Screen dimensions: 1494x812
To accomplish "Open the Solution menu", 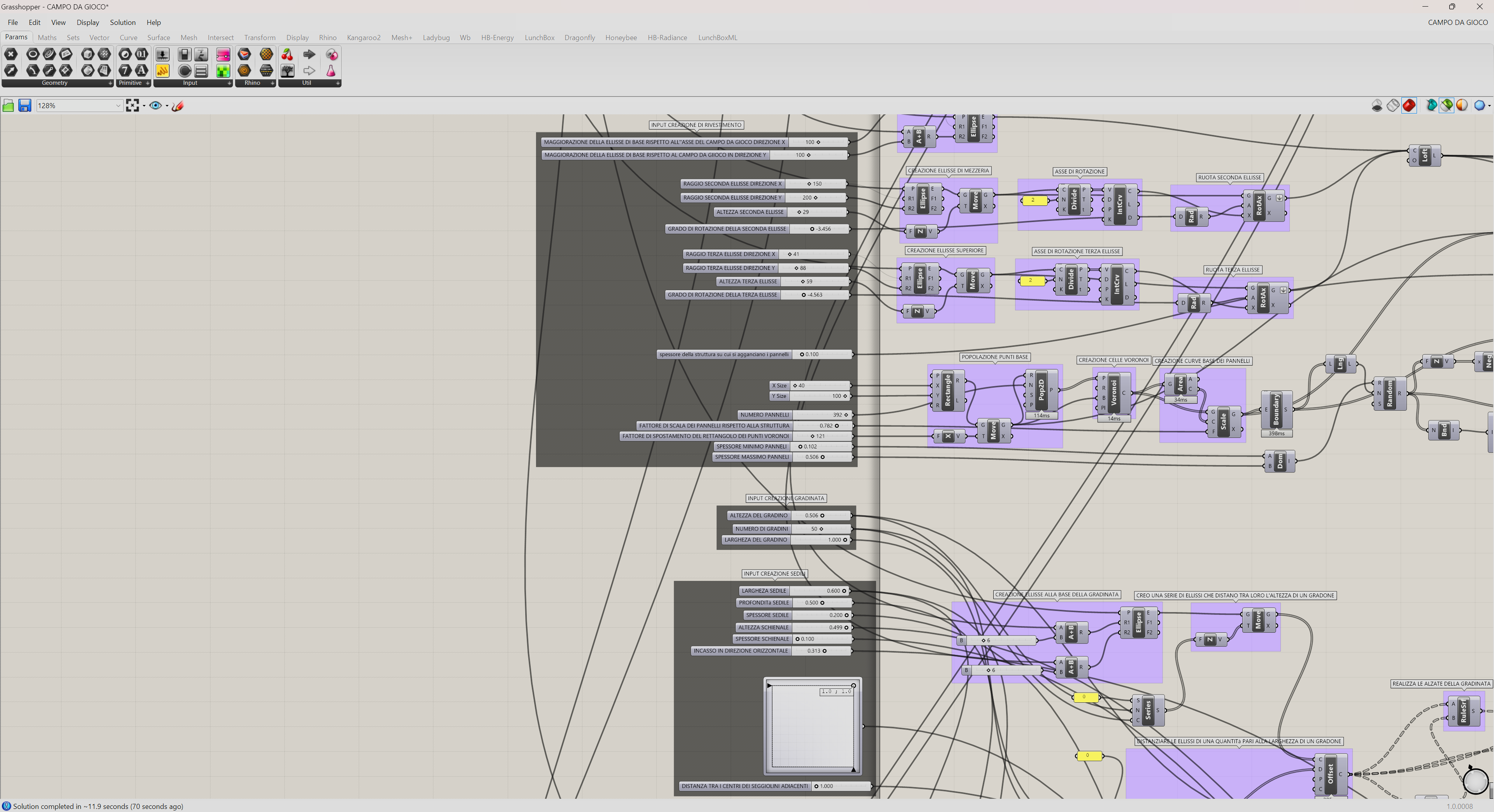I will tap(123, 23).
